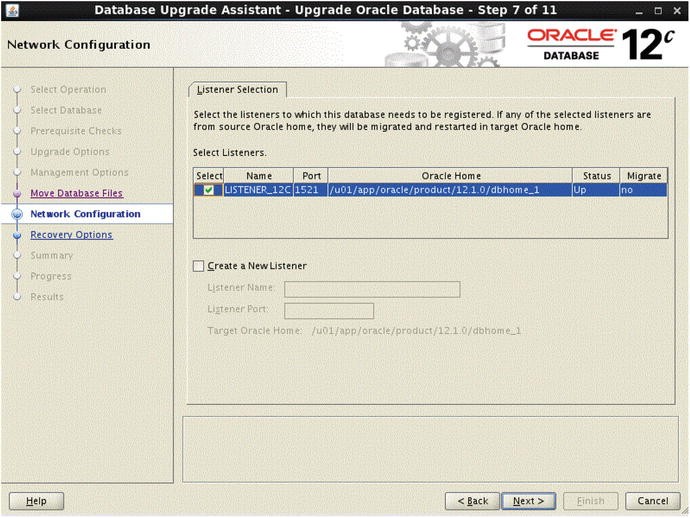Enable Create a New Listener checkbox
The width and height of the screenshot is (690, 518).
tap(198, 266)
